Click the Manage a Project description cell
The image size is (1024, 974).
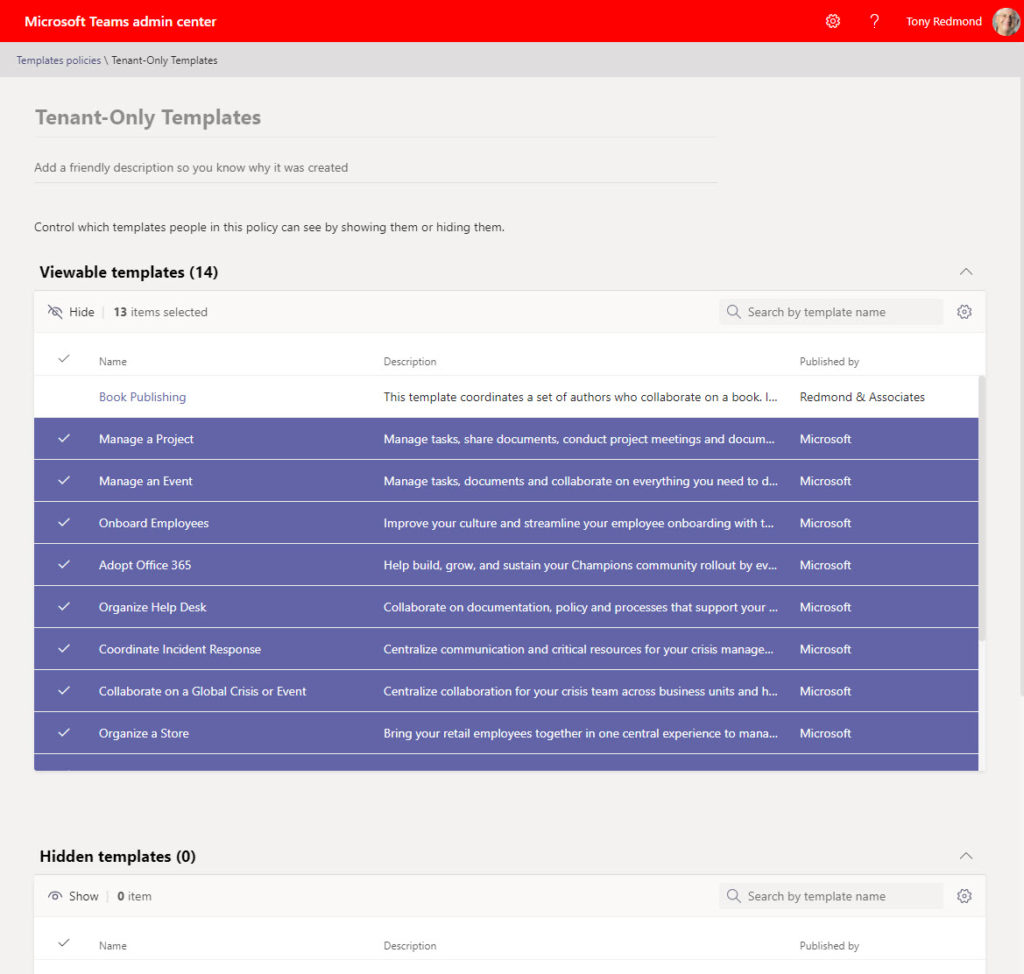[579, 439]
